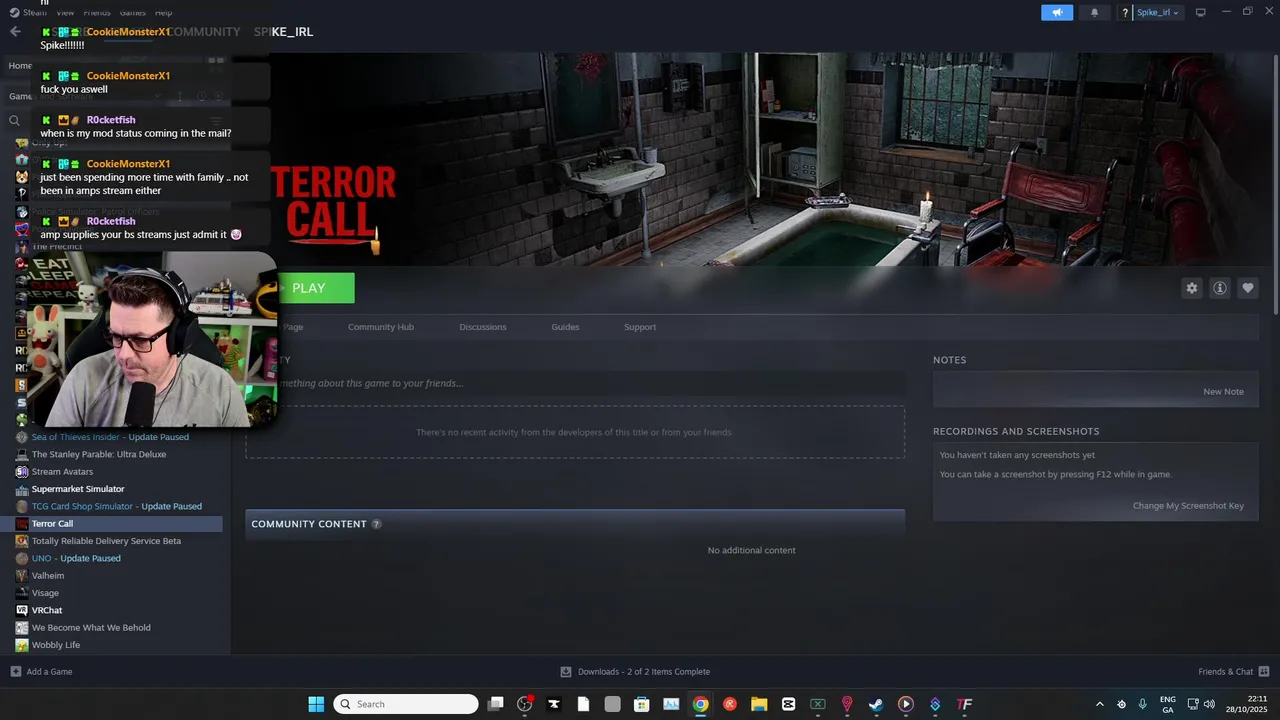Select Wobbly Life in library list
The height and width of the screenshot is (720, 1280).
pos(56,645)
